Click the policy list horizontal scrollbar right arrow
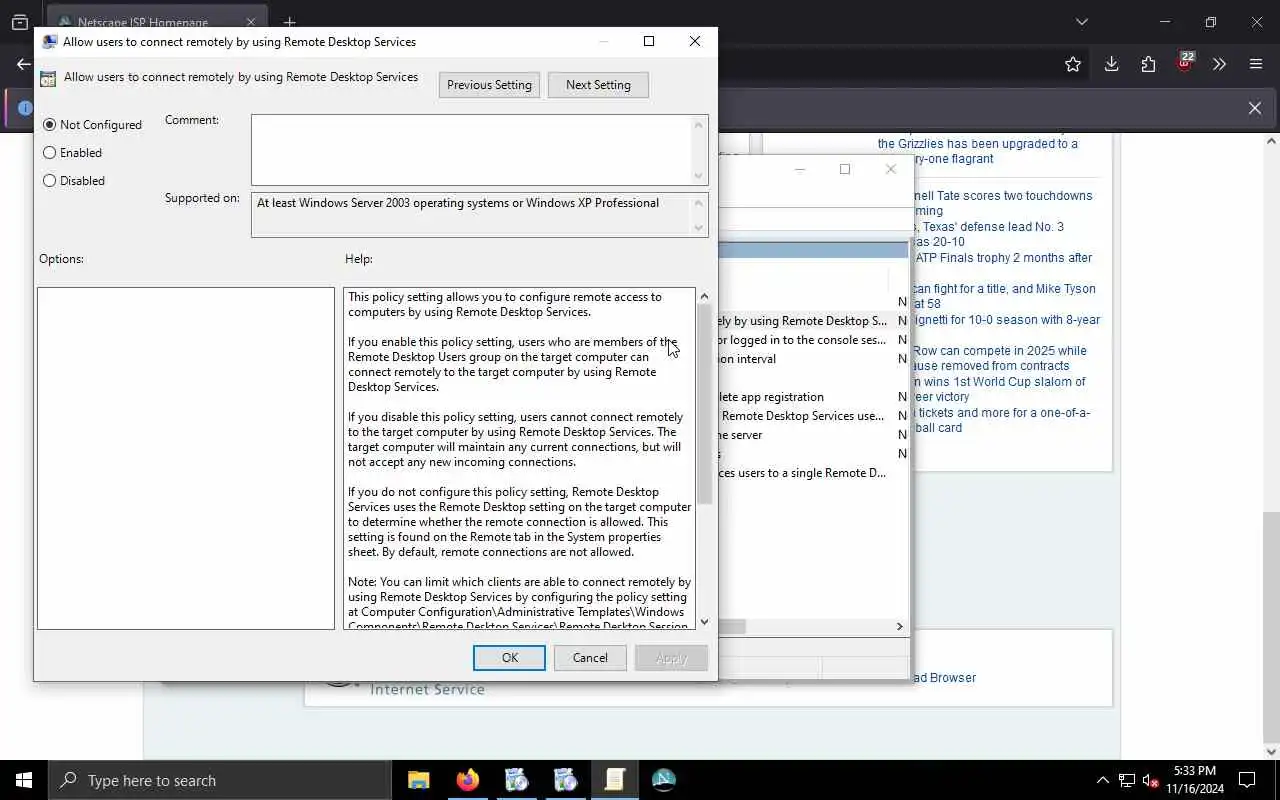This screenshot has width=1280, height=800. 899,627
